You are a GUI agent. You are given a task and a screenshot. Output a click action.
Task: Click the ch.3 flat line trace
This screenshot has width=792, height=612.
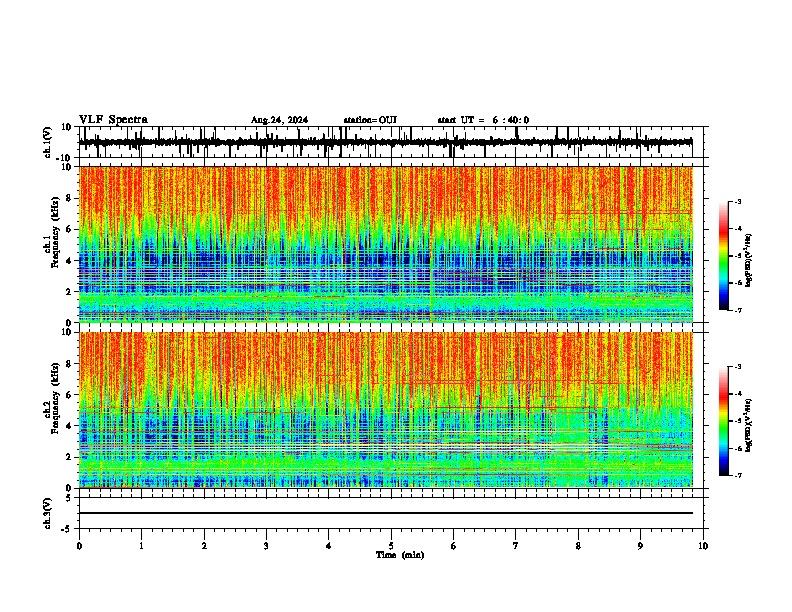pos(385,513)
